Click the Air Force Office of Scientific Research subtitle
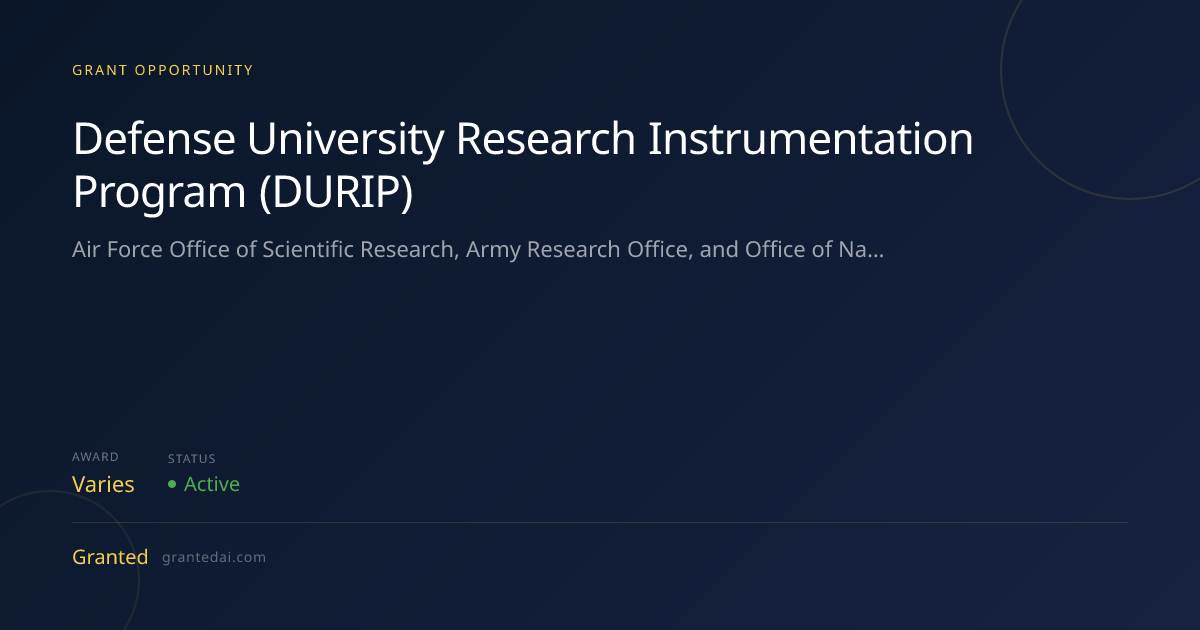 [477, 250]
